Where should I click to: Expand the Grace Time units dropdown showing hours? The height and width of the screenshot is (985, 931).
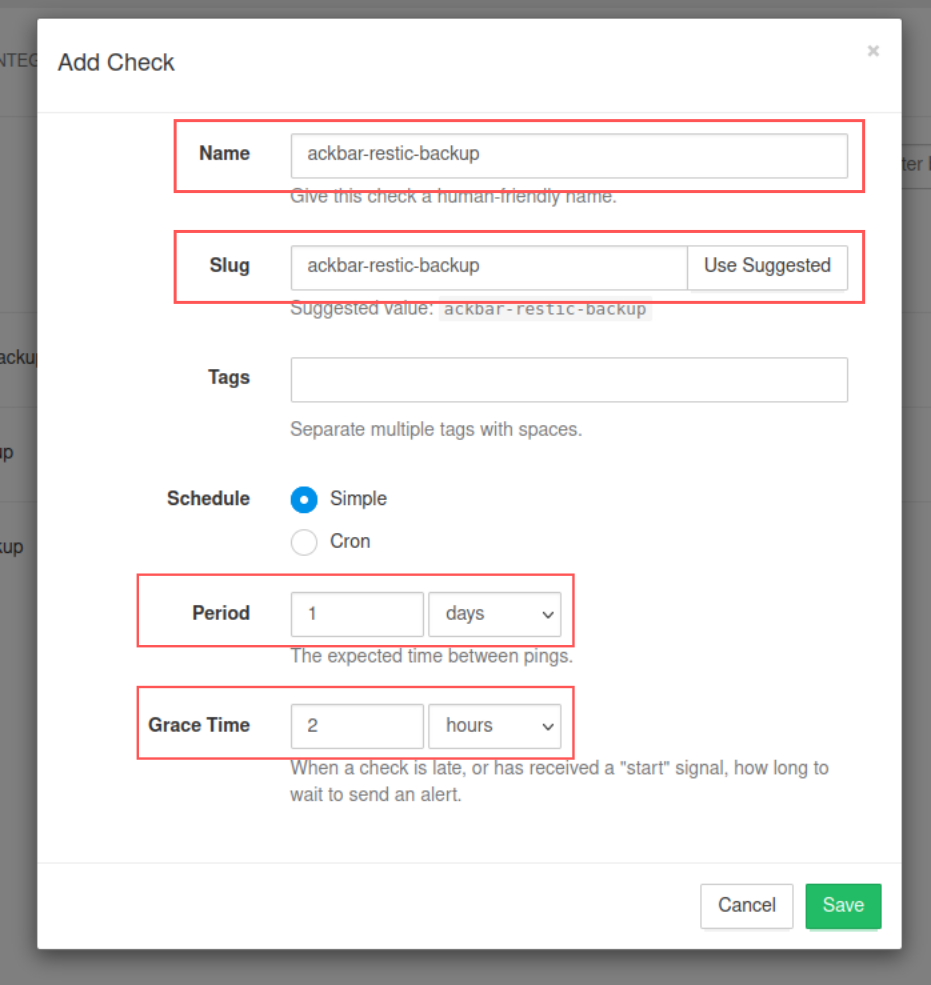[494, 726]
